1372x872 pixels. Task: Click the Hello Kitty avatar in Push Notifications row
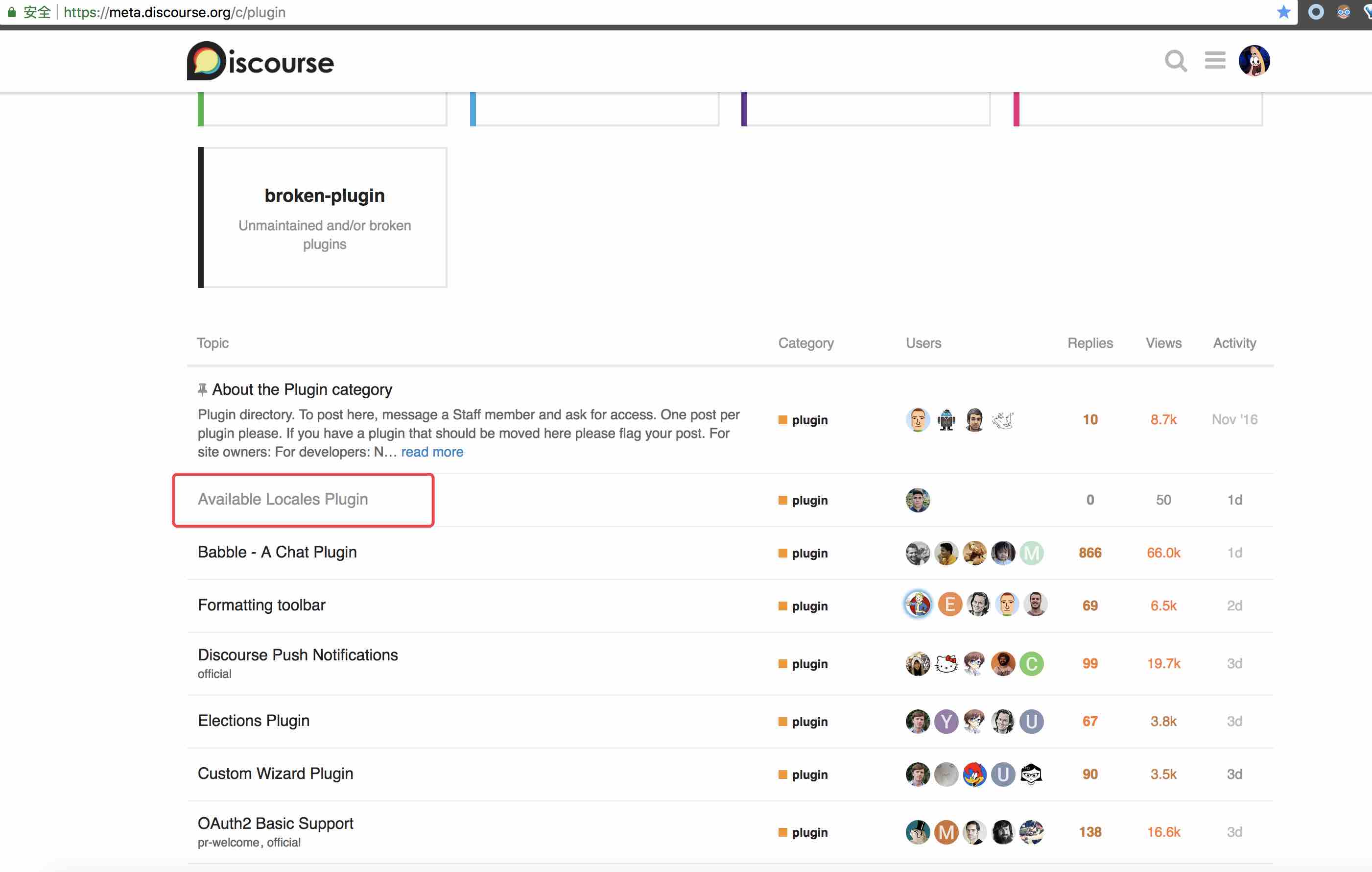[946, 663]
